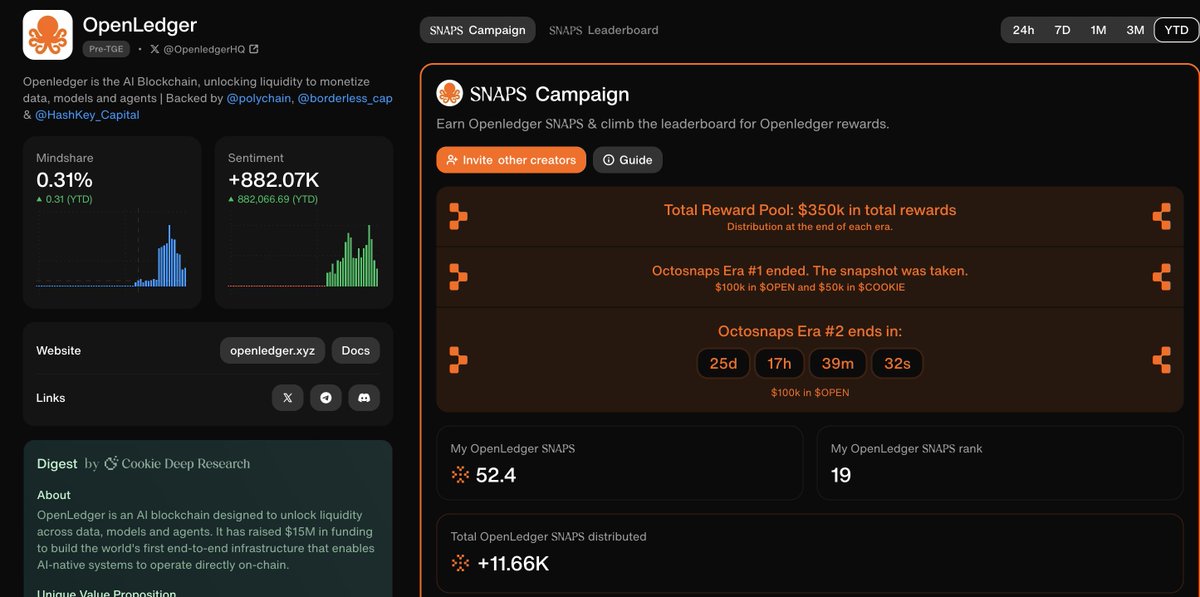Click the Sentiment +882.07K value
The height and width of the screenshot is (597, 1200).
(273, 181)
